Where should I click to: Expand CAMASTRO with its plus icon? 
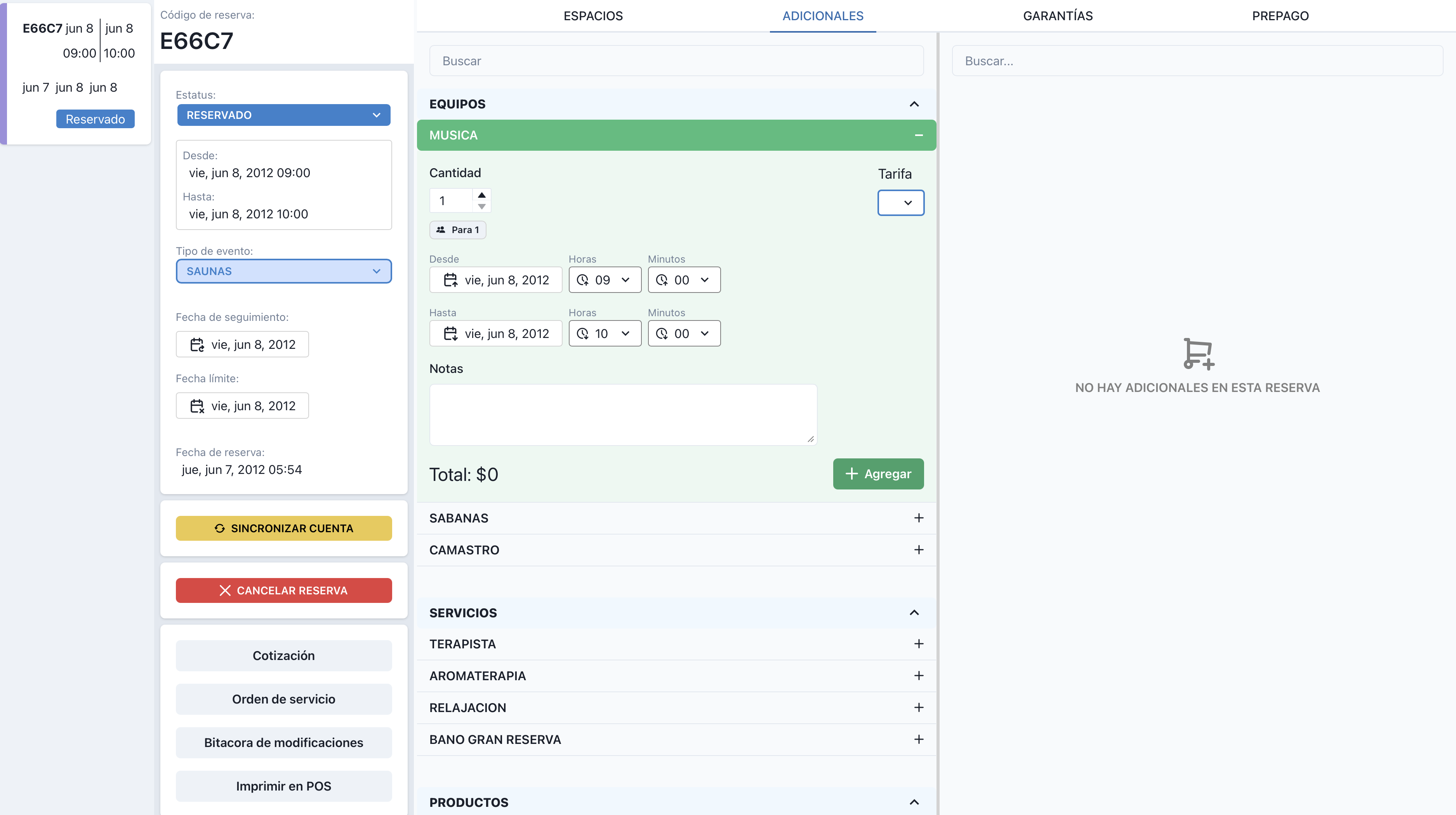[919, 550]
